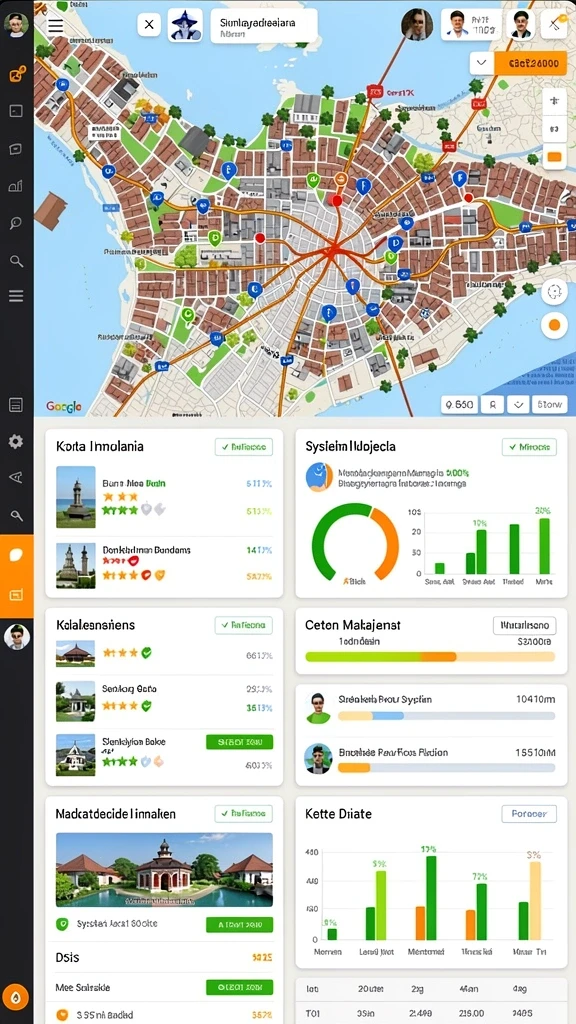Open the first pavilion thumbnail in Kalalesnariens
The height and width of the screenshot is (1024, 576).
[x=75, y=653]
